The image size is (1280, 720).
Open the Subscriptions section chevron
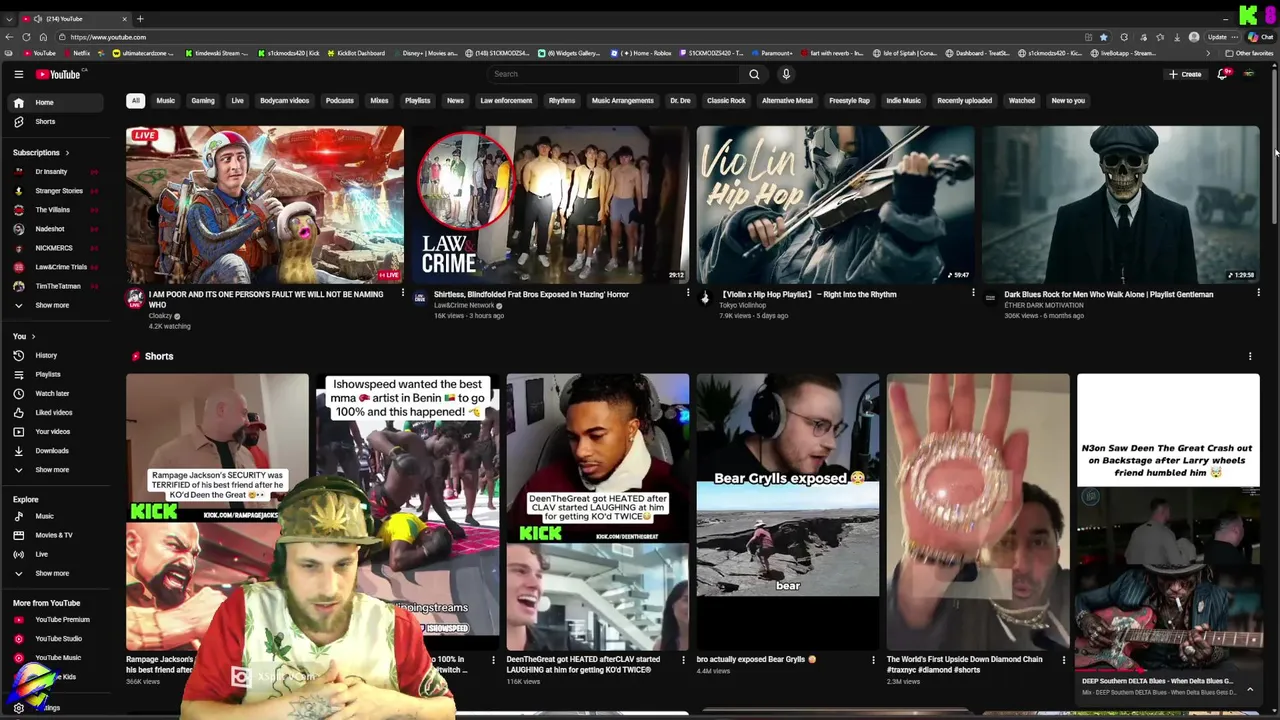(67, 153)
